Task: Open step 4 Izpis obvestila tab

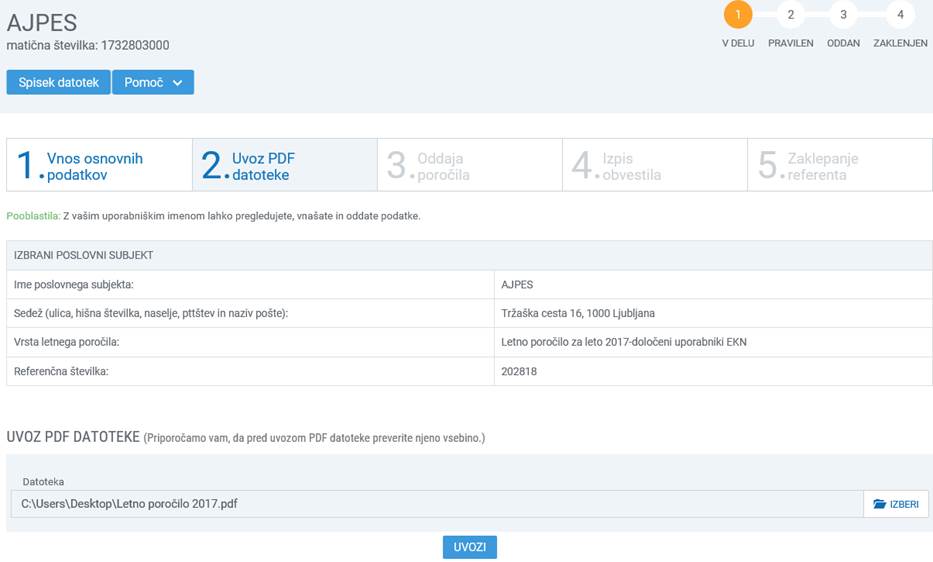Action: pyautogui.click(x=655, y=165)
